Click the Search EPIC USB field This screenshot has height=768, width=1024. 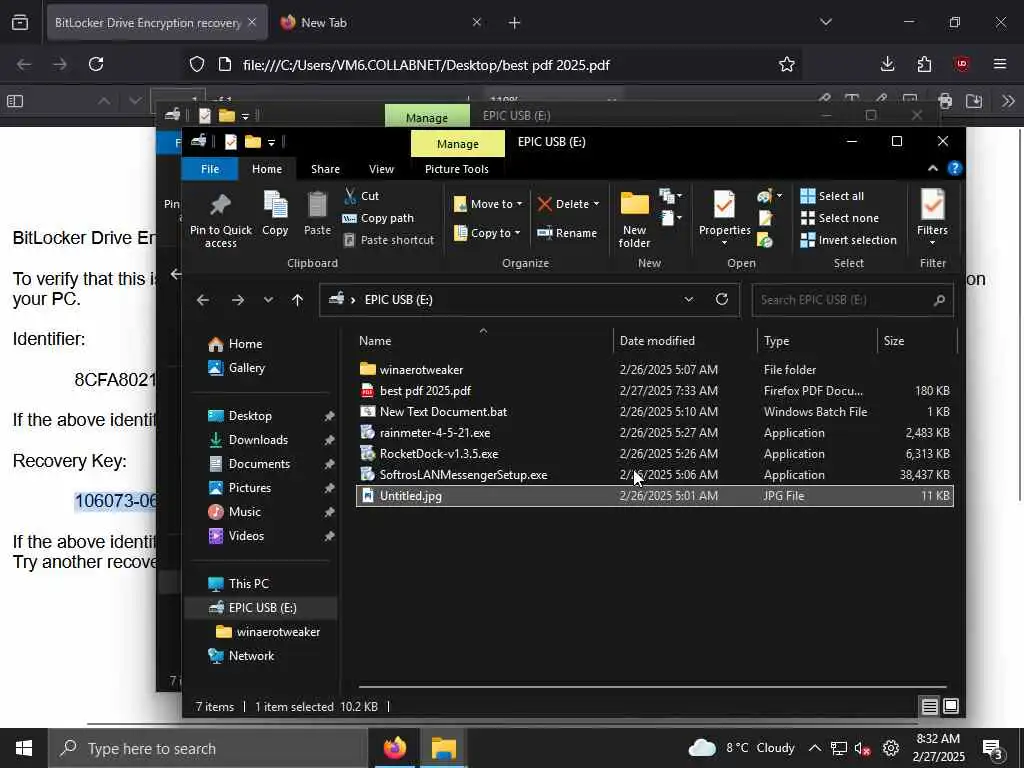tap(852, 300)
